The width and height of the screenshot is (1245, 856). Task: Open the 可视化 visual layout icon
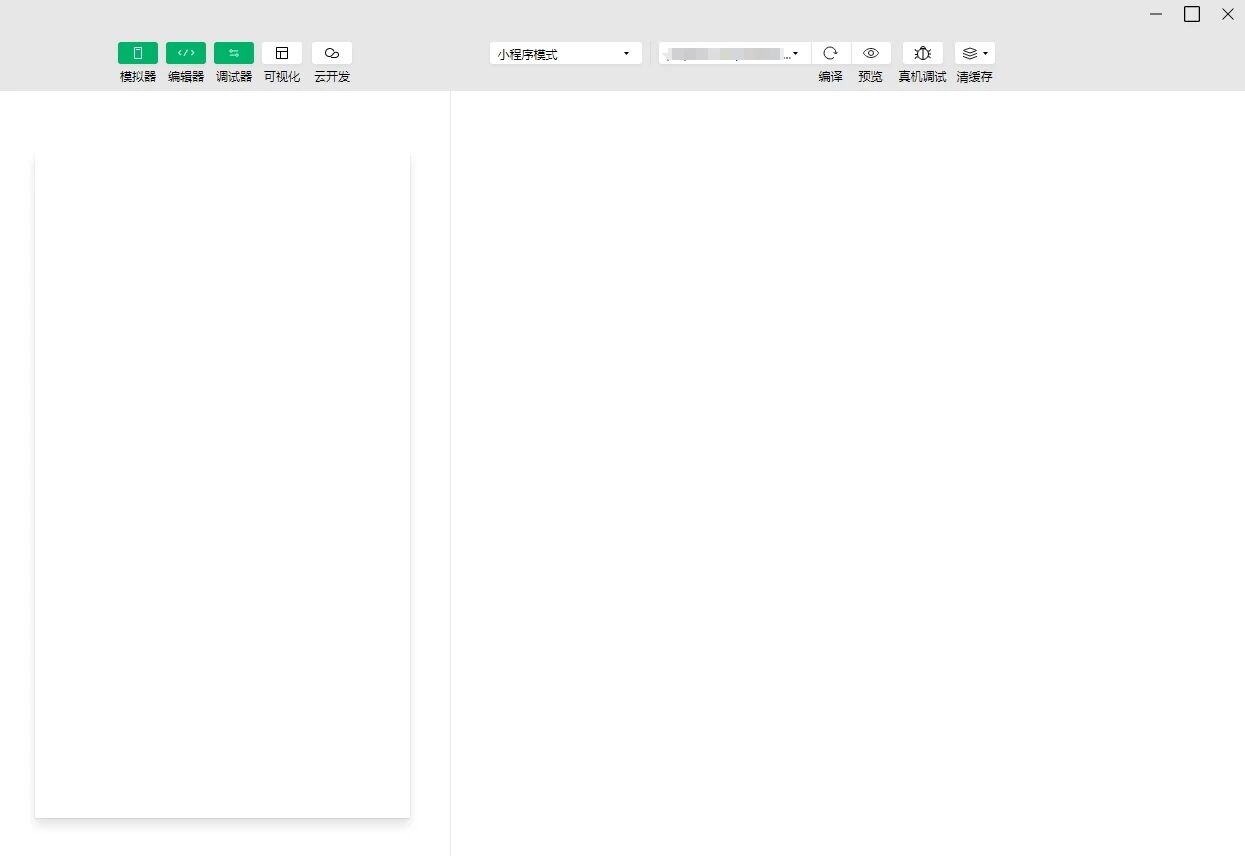pyautogui.click(x=282, y=53)
